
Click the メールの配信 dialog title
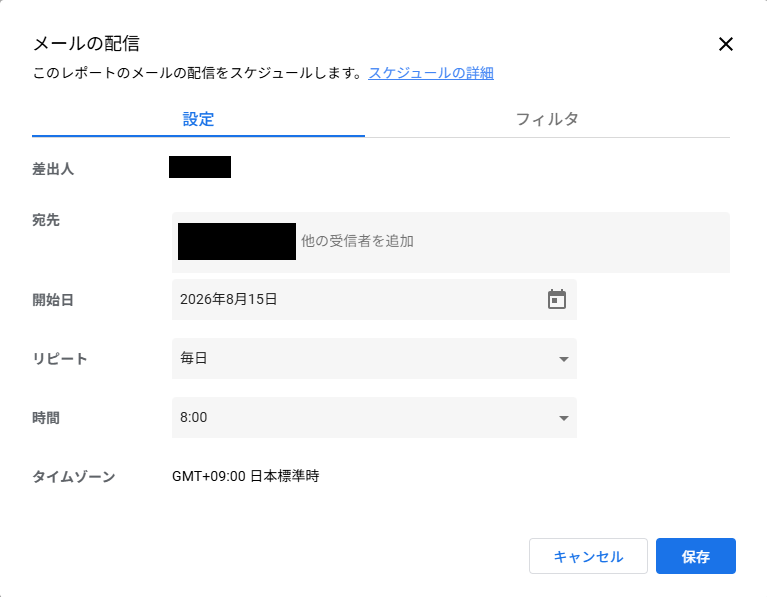coord(87,44)
